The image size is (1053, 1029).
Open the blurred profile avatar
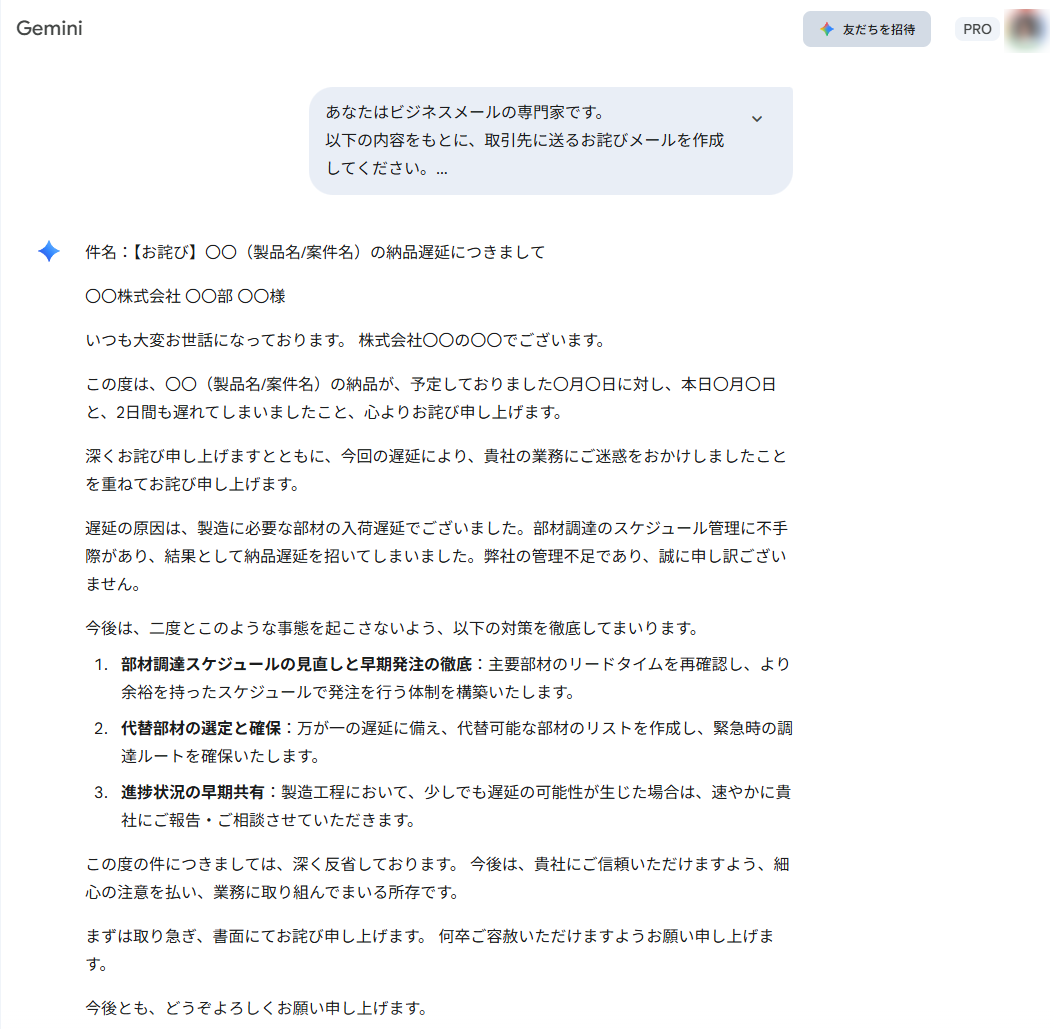click(1026, 29)
